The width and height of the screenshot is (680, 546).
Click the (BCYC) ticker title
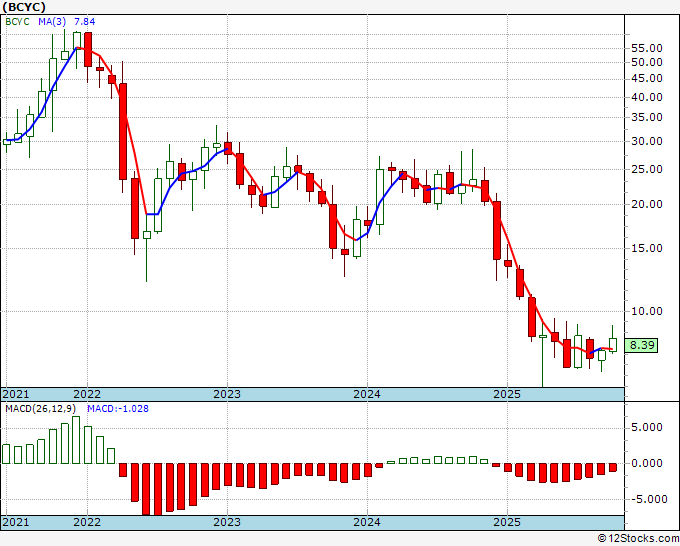pyautogui.click(x=24, y=7)
